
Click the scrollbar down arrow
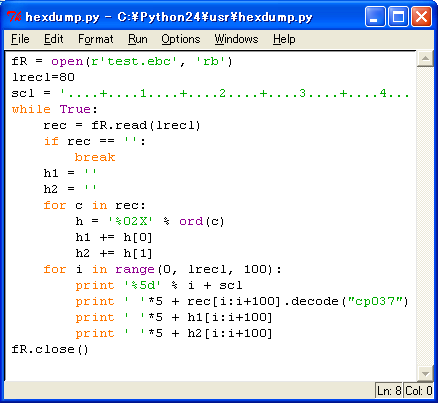tap(425, 373)
